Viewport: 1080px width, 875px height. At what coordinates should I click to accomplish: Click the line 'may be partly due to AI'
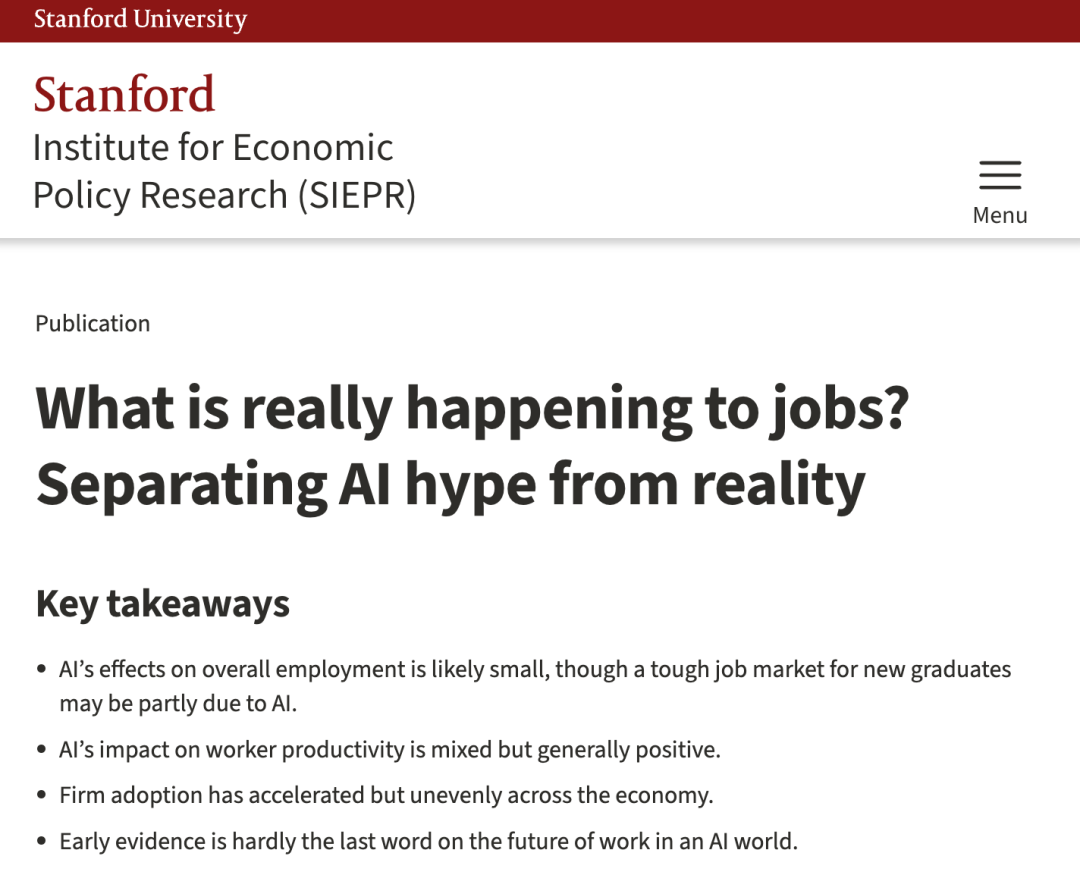178,703
